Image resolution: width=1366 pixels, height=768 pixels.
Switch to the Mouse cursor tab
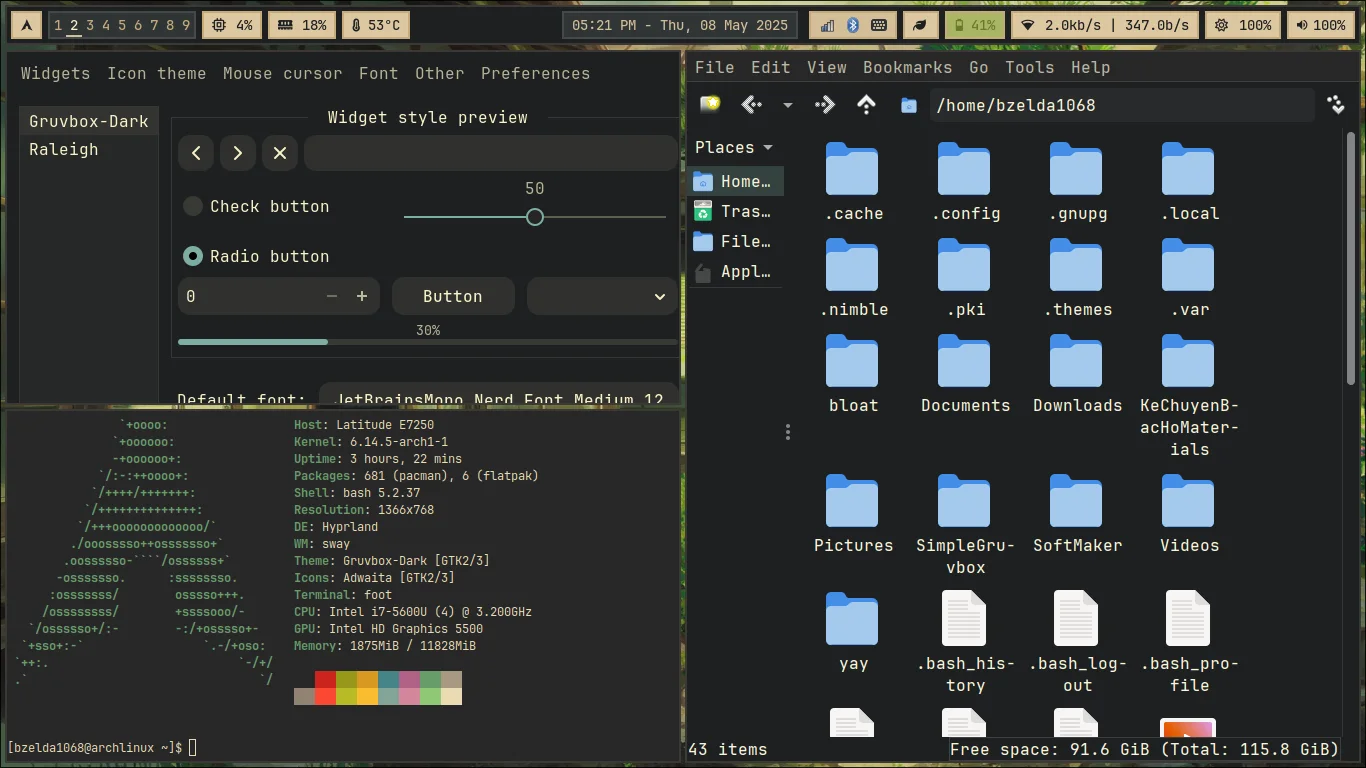point(282,73)
